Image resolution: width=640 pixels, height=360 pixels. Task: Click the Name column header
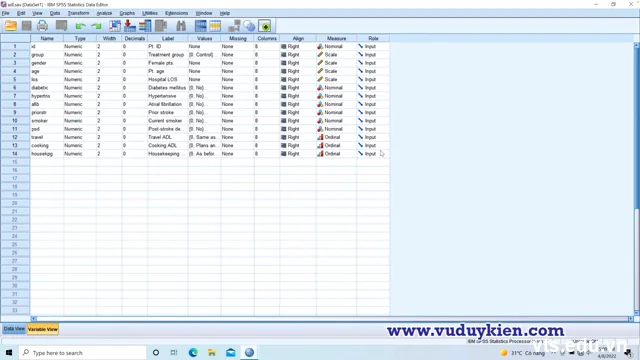pyautogui.click(x=47, y=38)
